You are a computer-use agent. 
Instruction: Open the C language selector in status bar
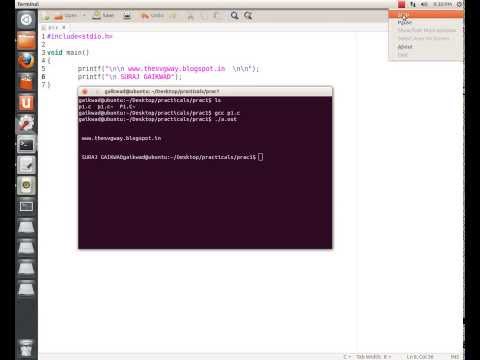[x=347, y=357]
